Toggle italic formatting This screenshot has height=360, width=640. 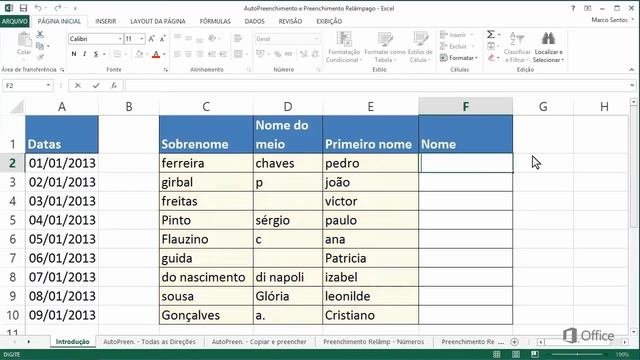pyautogui.click(x=84, y=54)
